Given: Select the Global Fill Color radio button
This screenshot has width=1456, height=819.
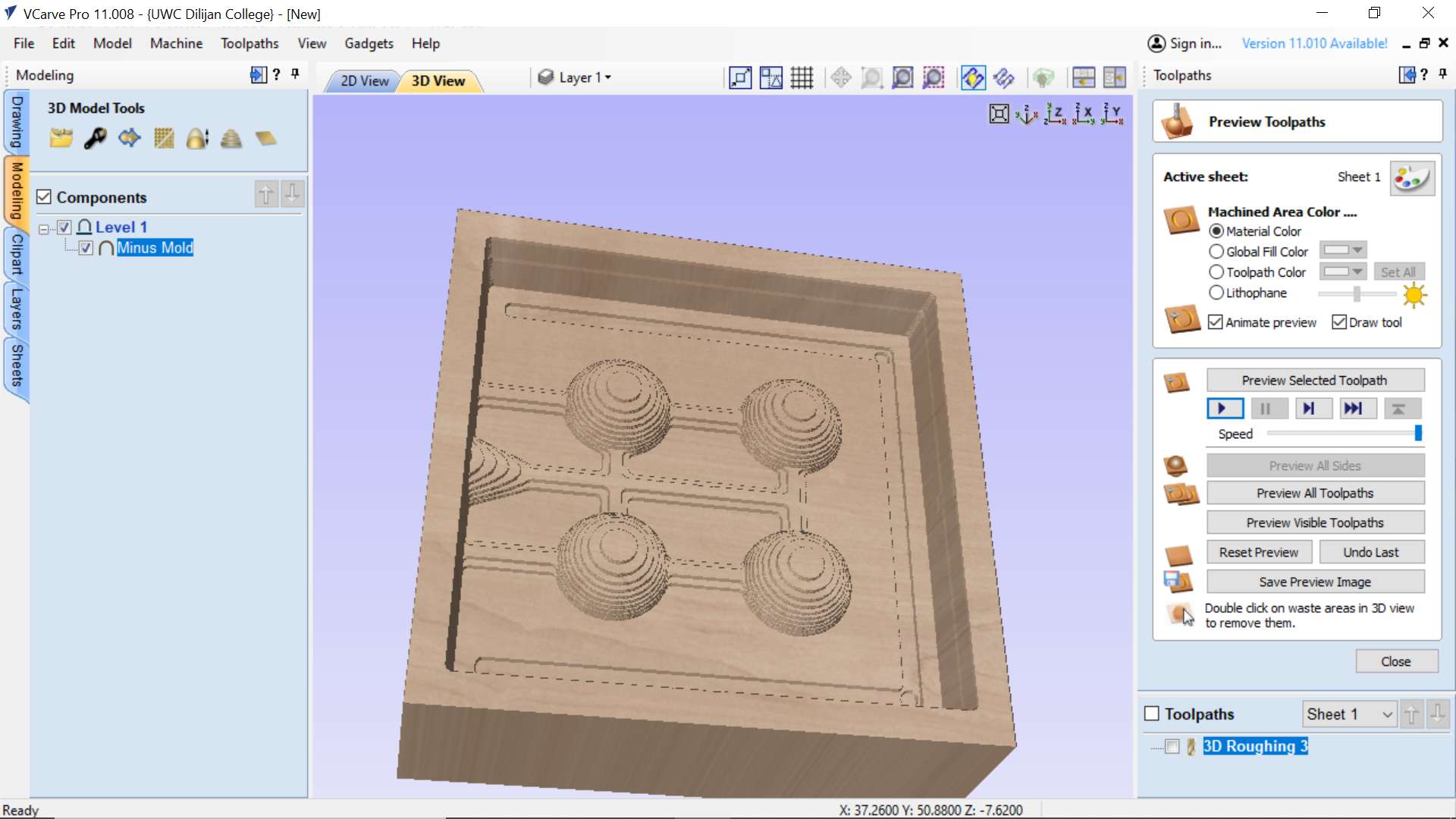Looking at the screenshot, I should (x=1216, y=252).
